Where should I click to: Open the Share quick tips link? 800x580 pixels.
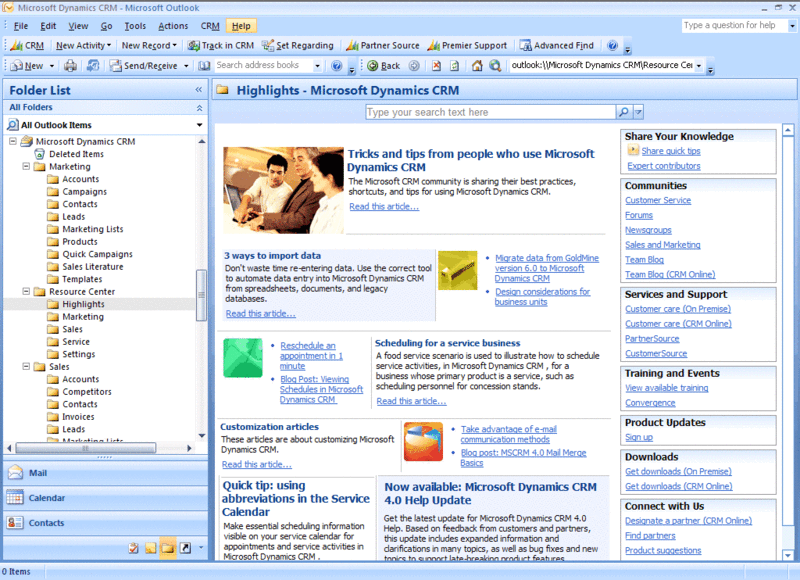(670, 151)
